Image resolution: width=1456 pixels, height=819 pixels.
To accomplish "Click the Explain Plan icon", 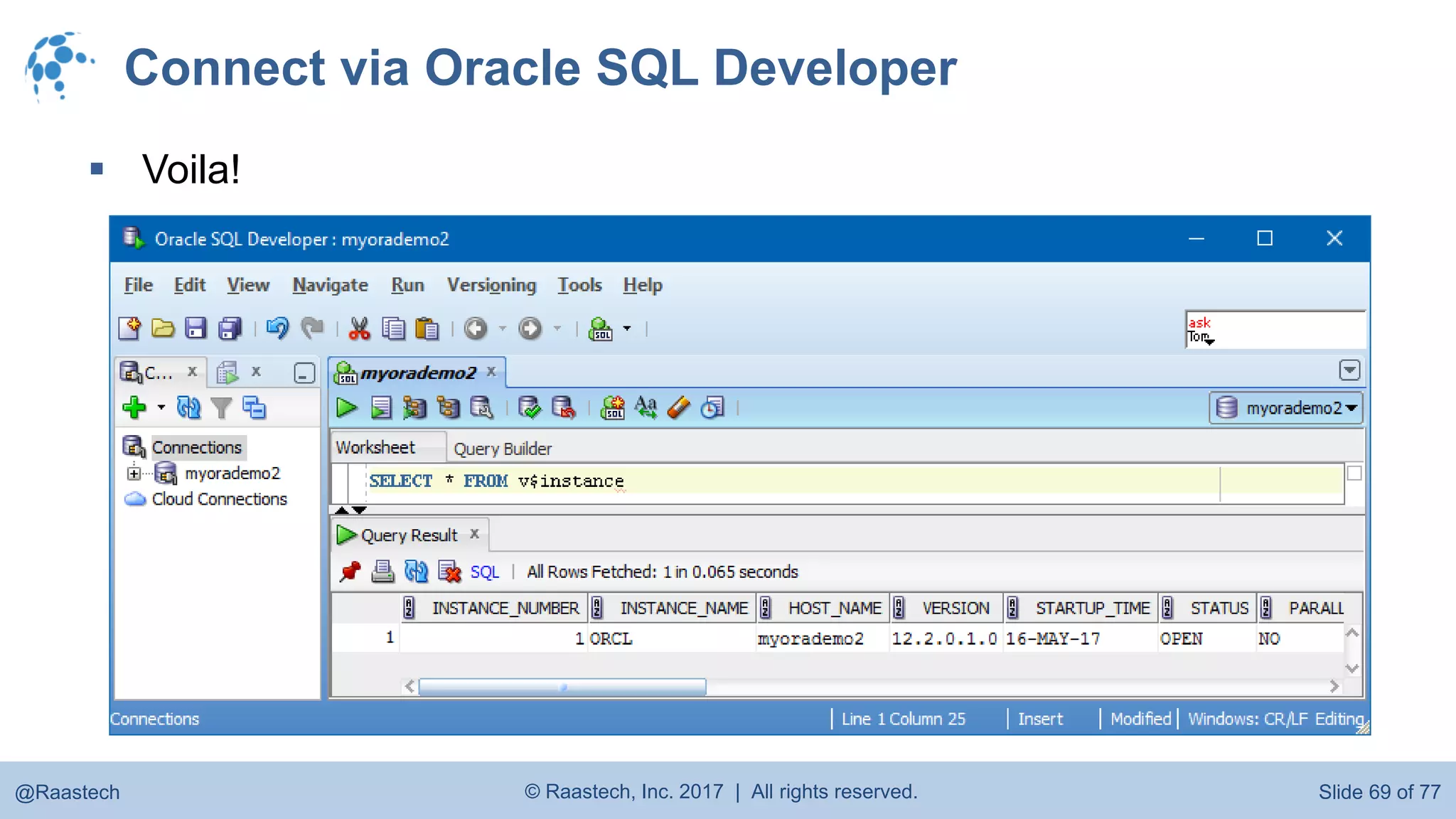I will pyautogui.click(x=414, y=408).
